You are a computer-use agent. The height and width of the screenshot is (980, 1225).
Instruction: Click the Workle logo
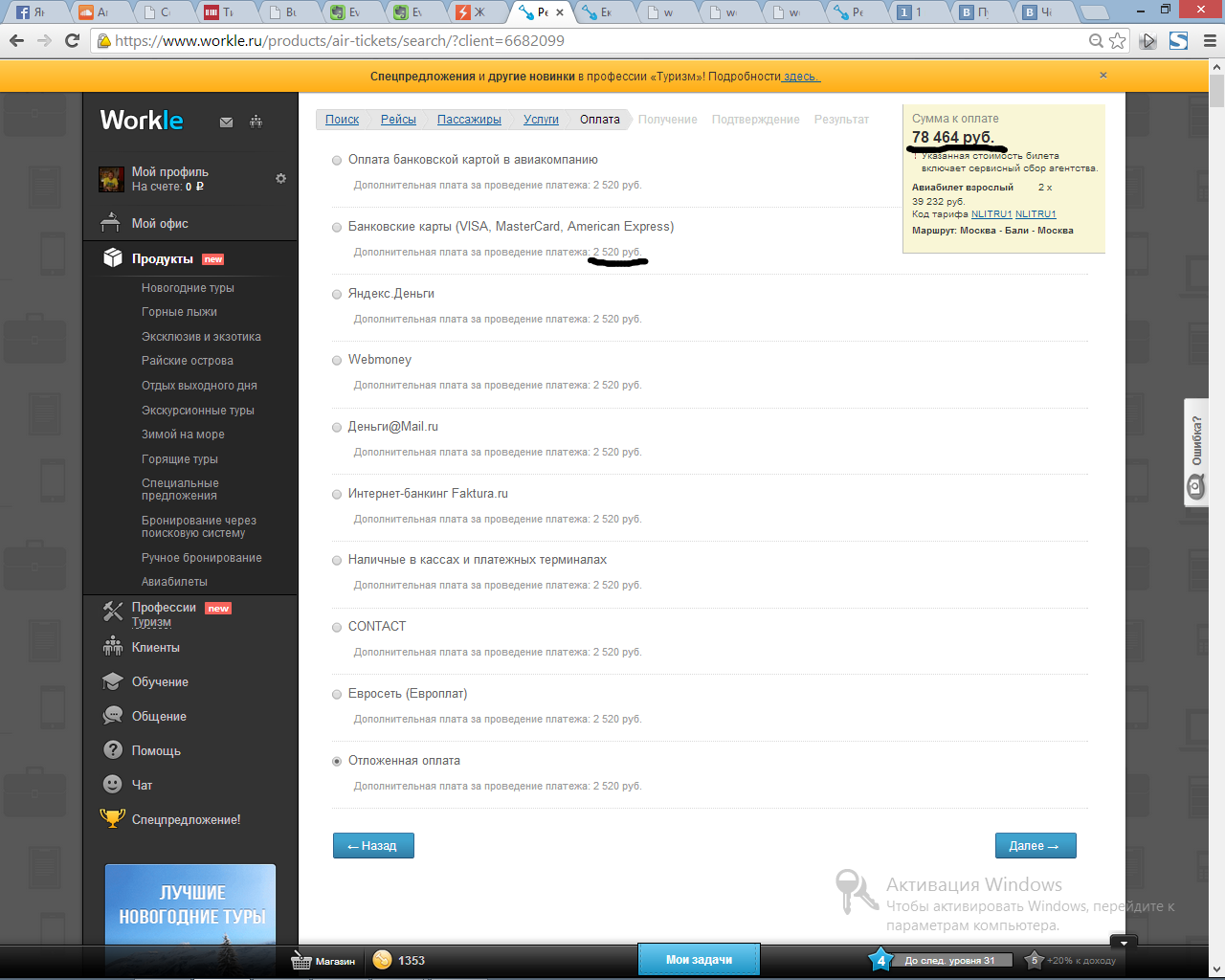click(x=142, y=121)
